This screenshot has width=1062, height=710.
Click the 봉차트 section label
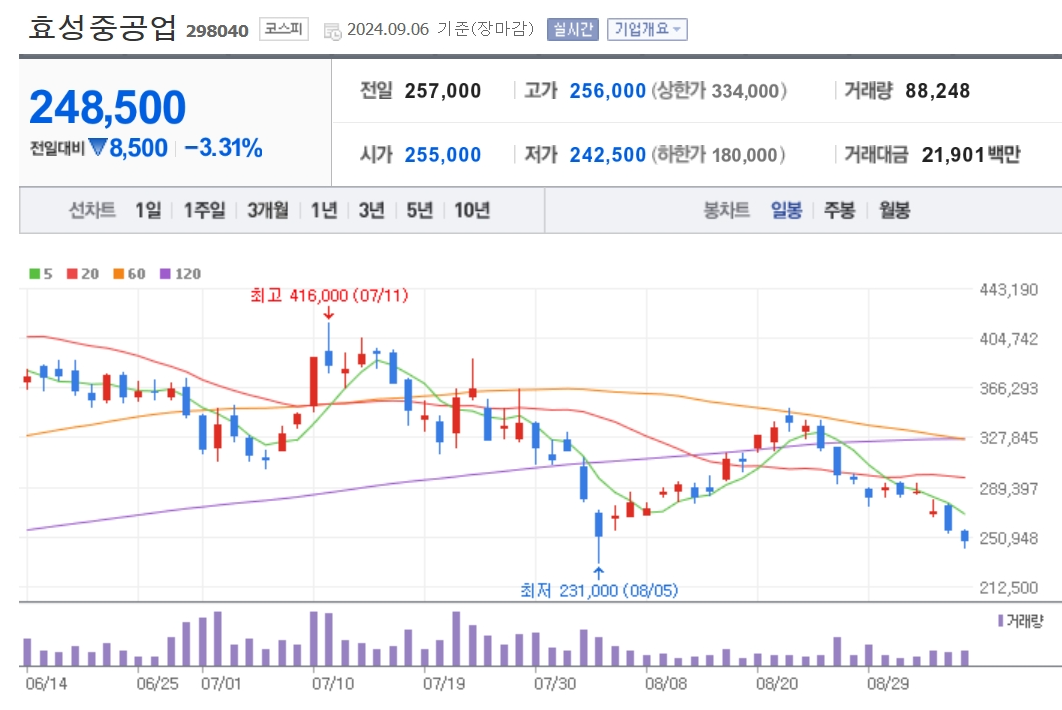click(x=727, y=210)
